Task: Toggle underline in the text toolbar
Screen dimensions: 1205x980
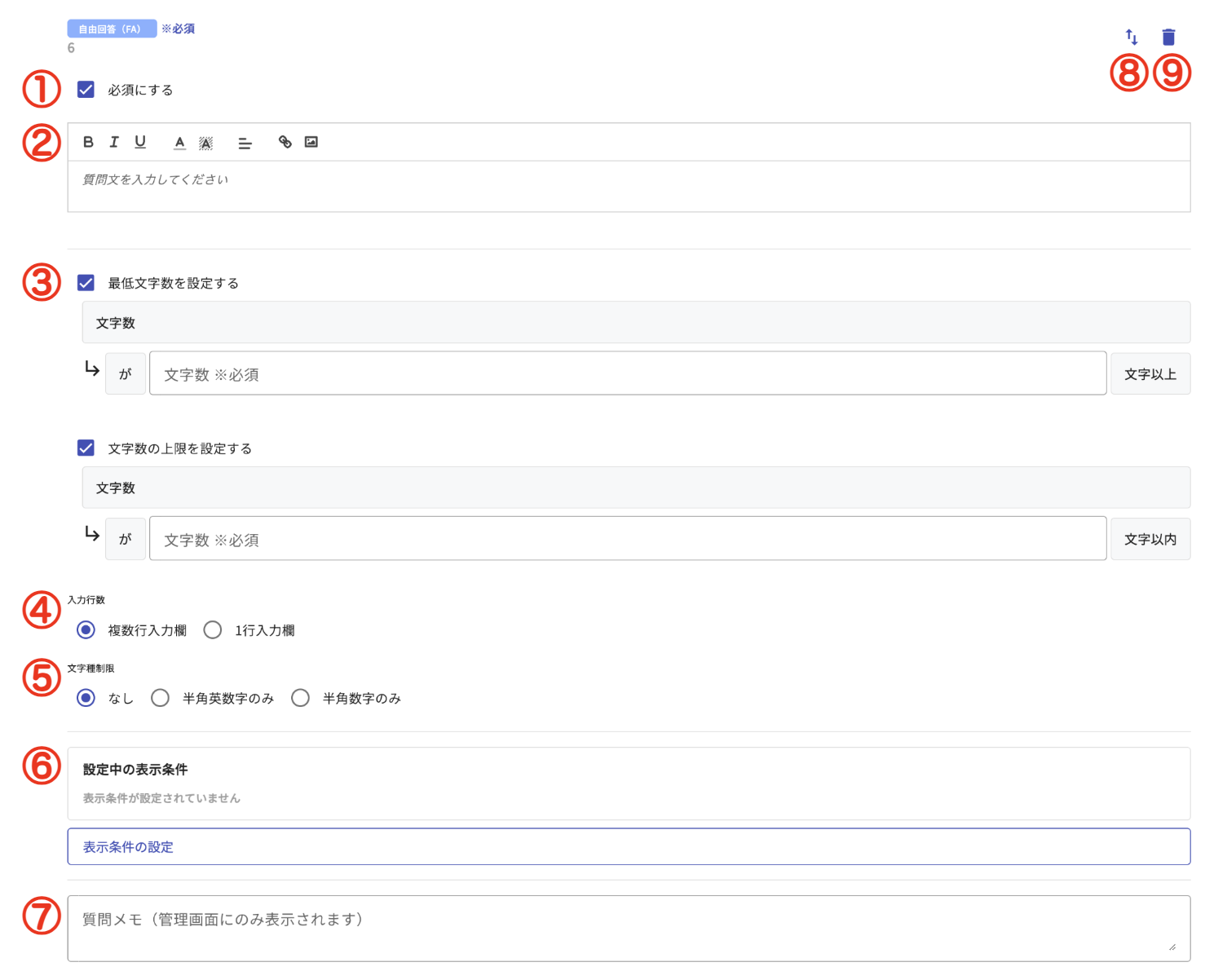Action: pos(139,142)
